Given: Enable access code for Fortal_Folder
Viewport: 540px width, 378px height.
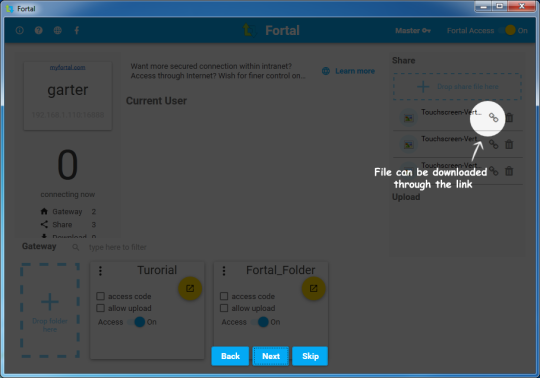Looking at the screenshot, I should click(224, 296).
